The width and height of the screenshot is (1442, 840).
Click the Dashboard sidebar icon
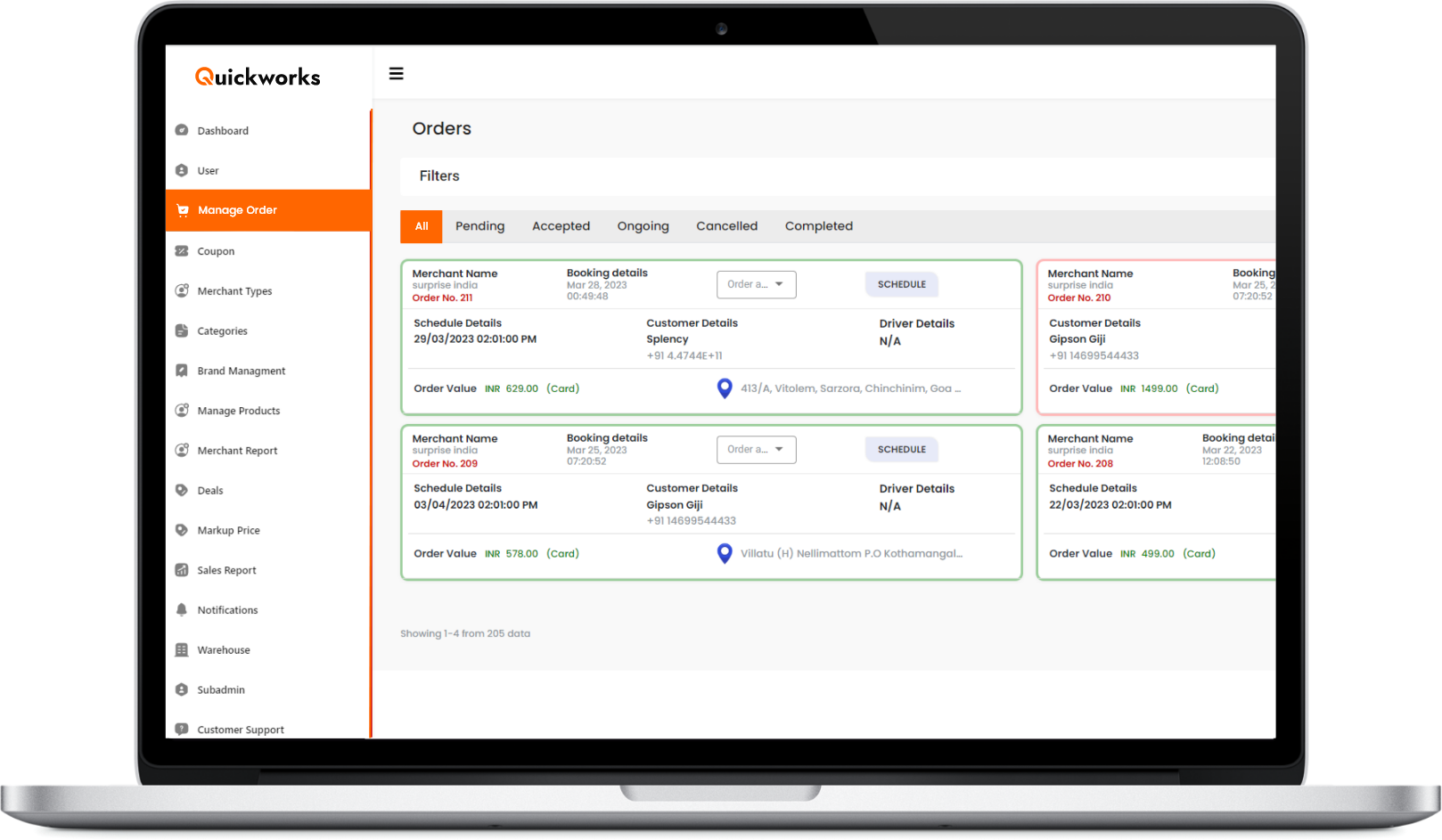point(182,130)
